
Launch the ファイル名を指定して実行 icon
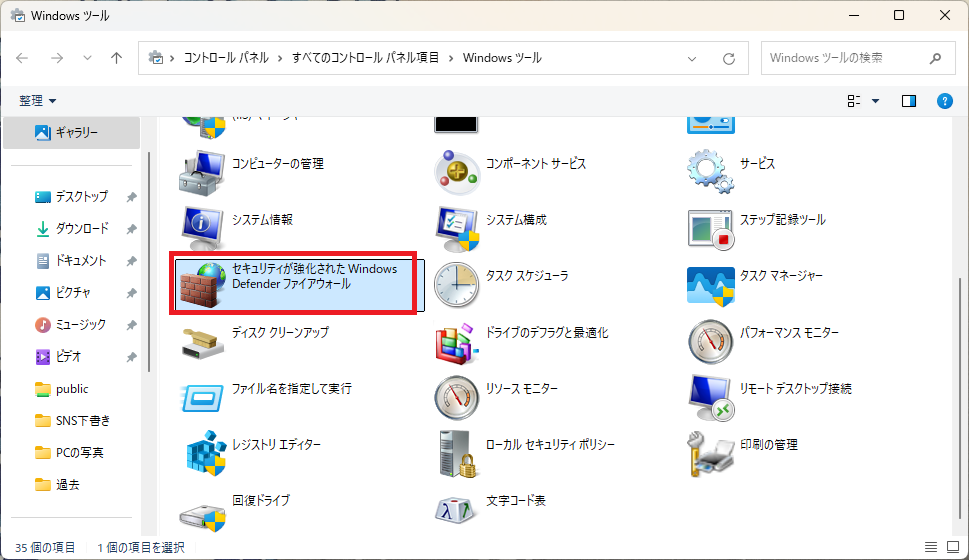[202, 397]
